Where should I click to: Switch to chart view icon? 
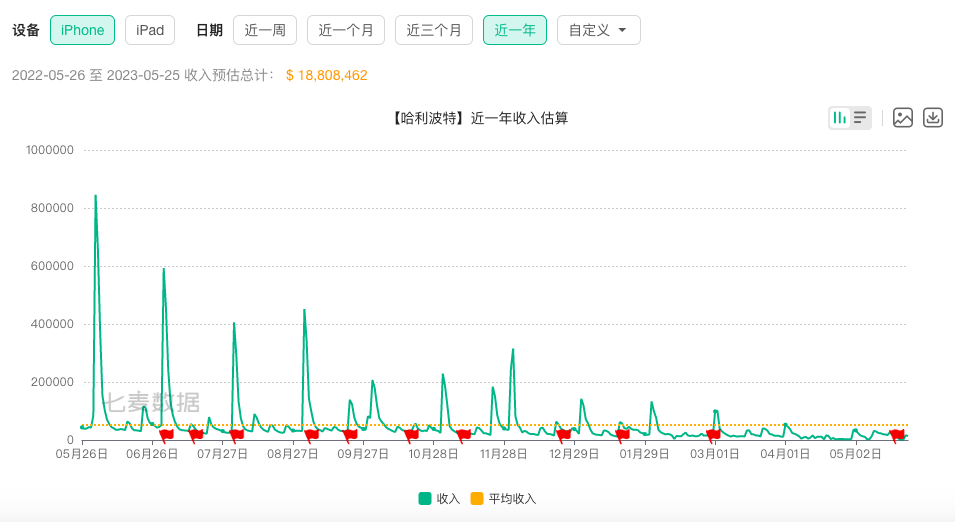[840, 118]
